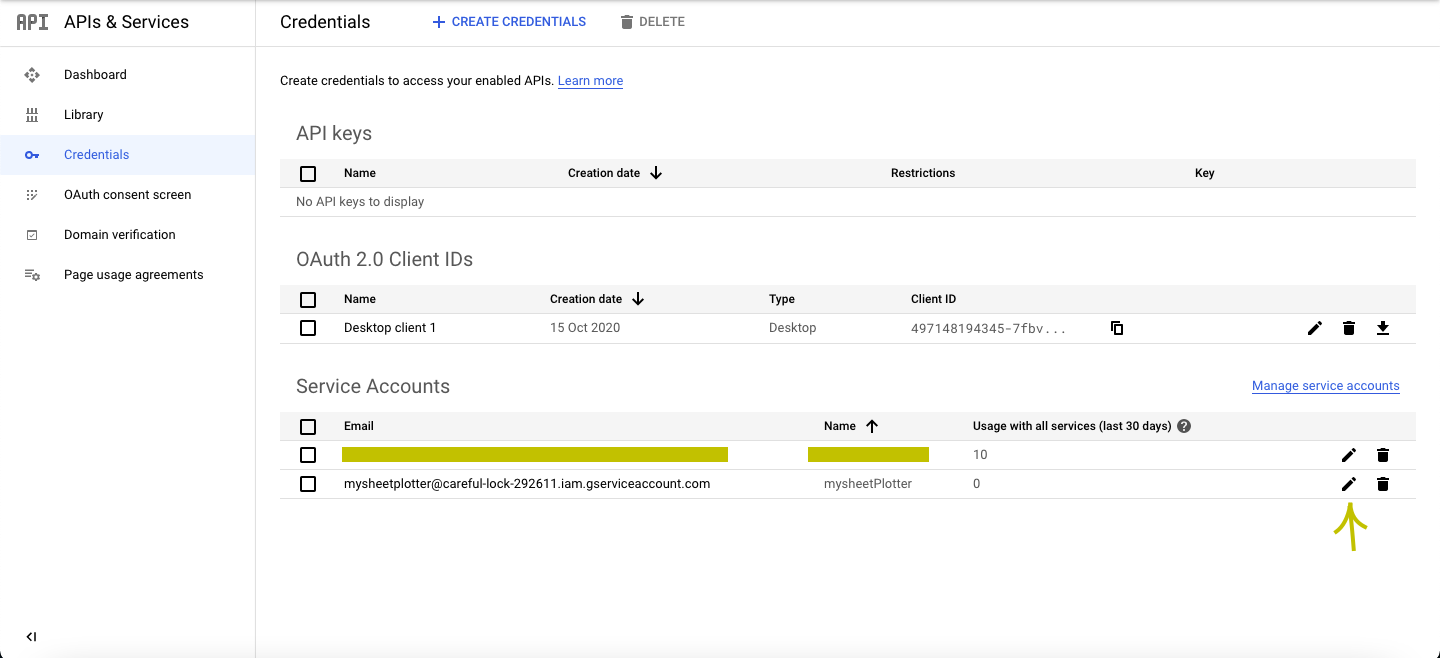Edit the mysheetplotter service account
The image size is (1440, 658).
[x=1349, y=484]
